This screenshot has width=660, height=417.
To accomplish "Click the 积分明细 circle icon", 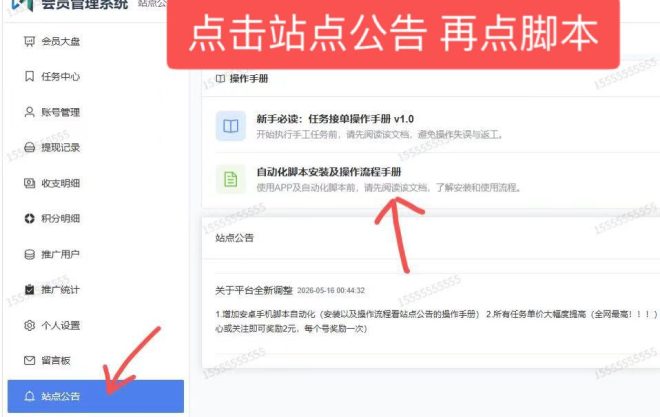I will 29,218.
